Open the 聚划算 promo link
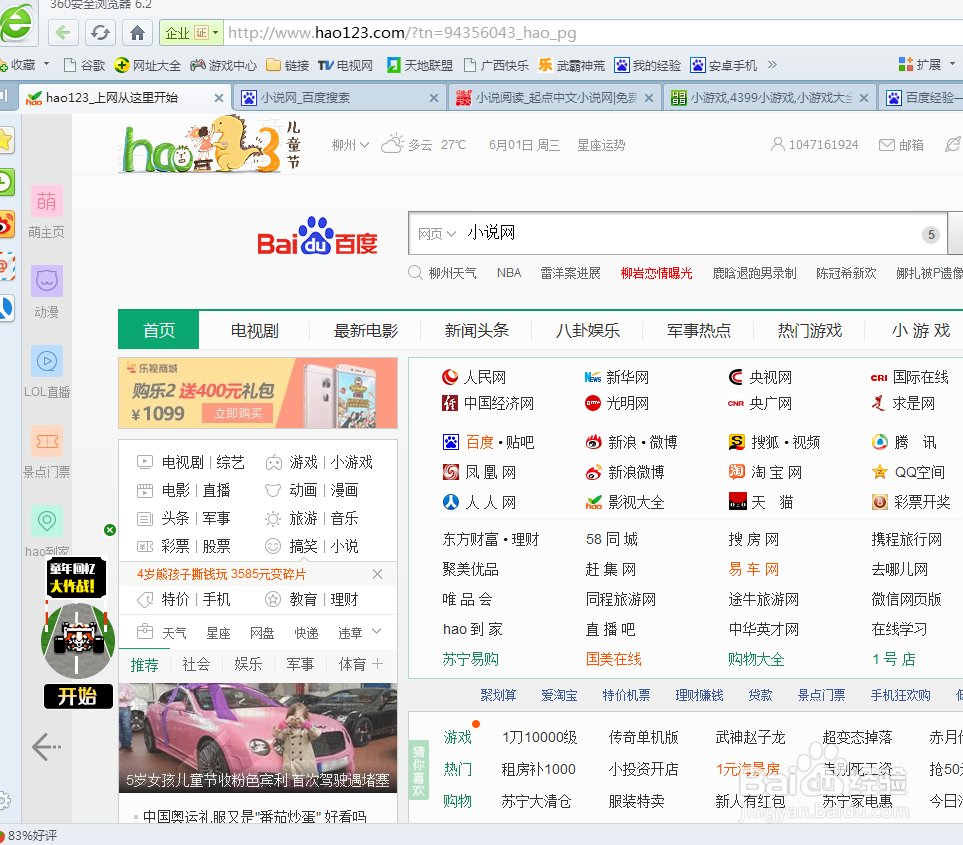The width and height of the screenshot is (963, 845). tap(498, 695)
